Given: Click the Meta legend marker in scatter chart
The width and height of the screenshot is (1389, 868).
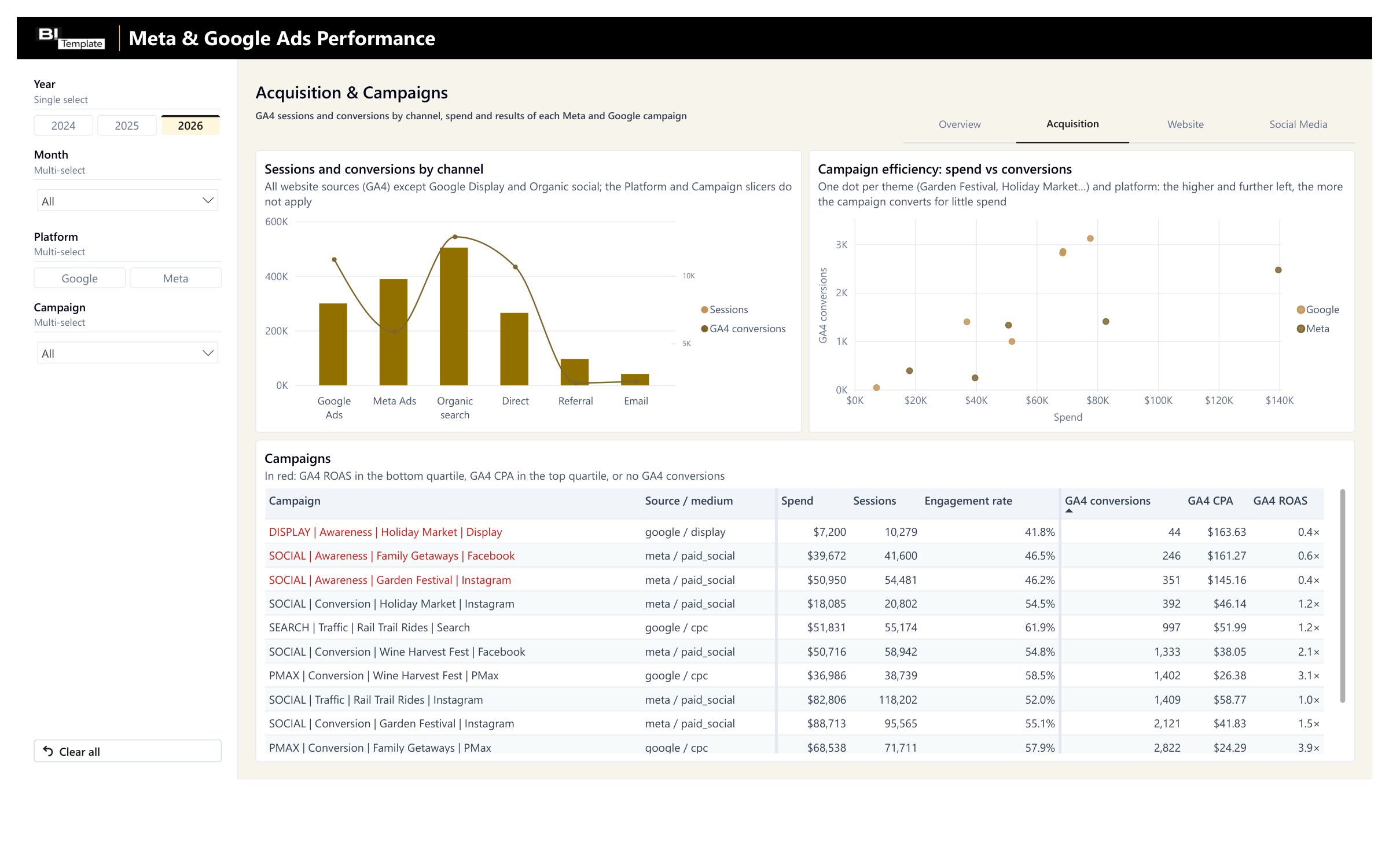Looking at the screenshot, I should tap(1300, 329).
